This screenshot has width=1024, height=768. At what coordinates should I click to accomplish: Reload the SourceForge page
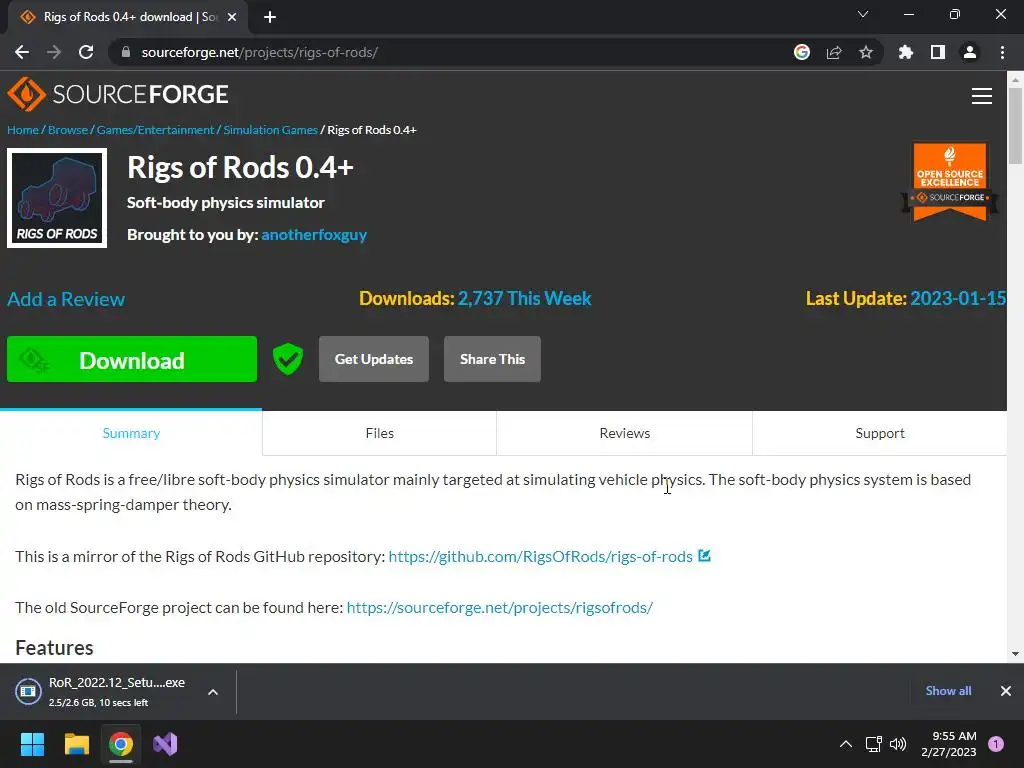pos(86,52)
